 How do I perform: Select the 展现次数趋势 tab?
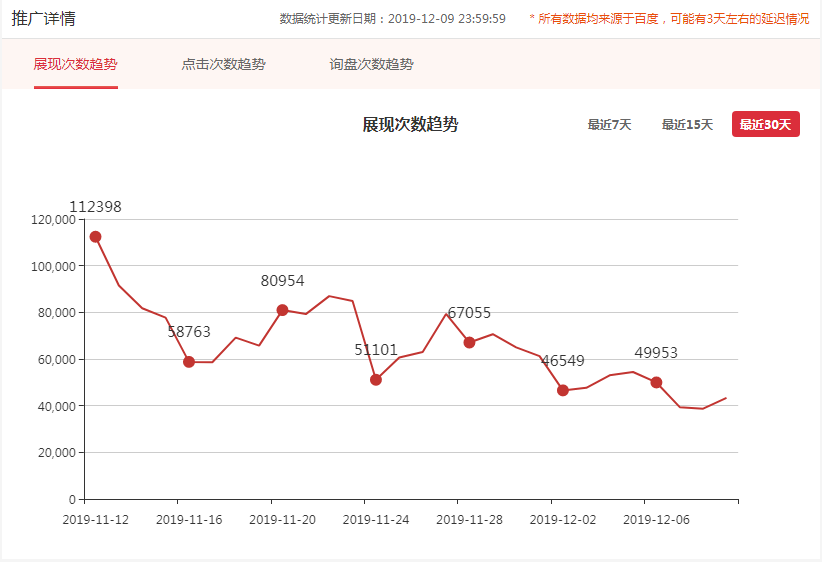point(75,65)
